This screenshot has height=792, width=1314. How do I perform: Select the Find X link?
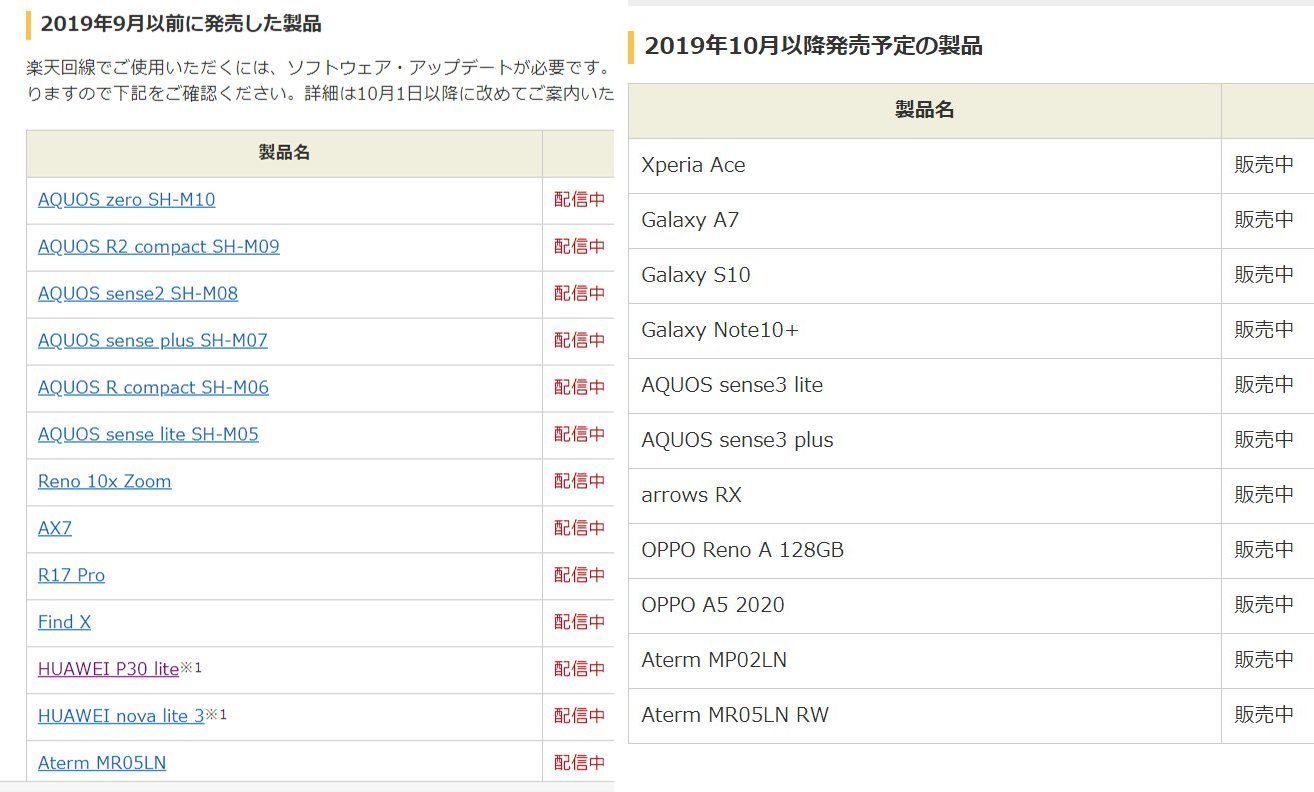(64, 622)
